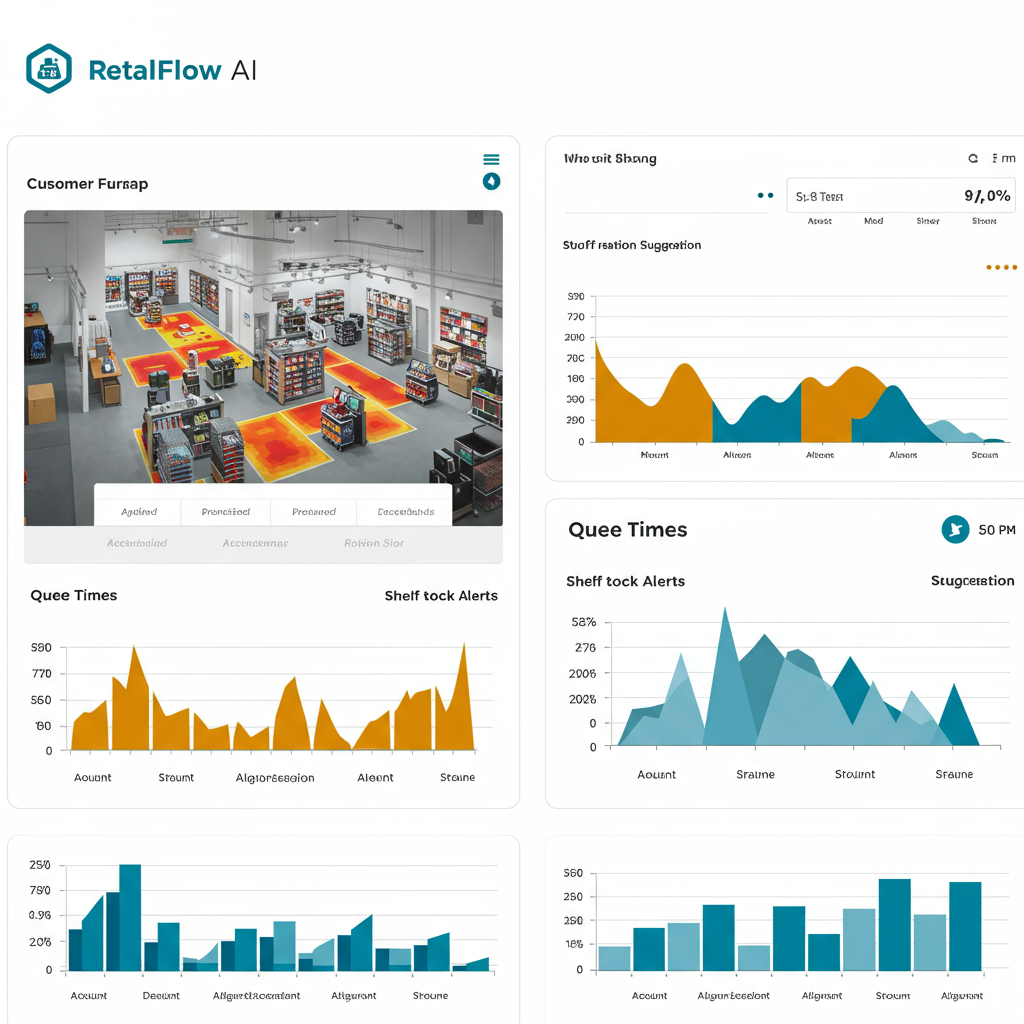The height and width of the screenshot is (1024, 1024).
Task: Open the Siner option beneath the percentage field
Action: pyautogui.click(x=928, y=220)
